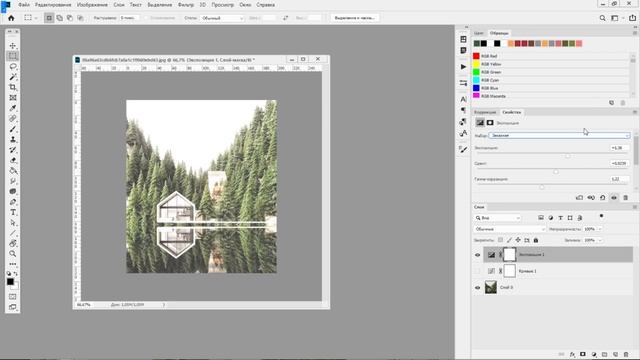The height and width of the screenshot is (360, 640).
Task: Clip adjustment to layer icon in Properties
Action: tap(579, 198)
